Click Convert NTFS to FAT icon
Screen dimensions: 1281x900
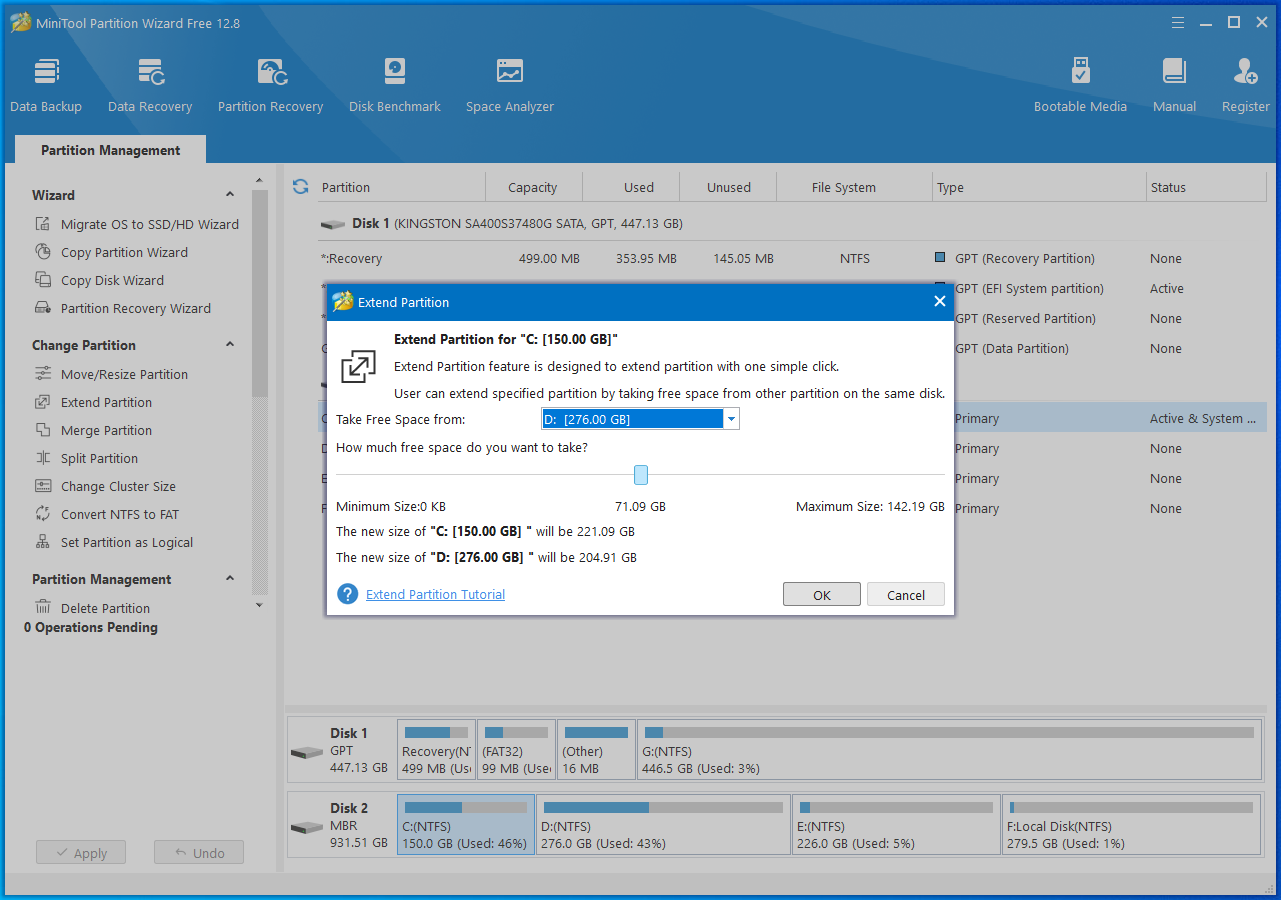43,514
